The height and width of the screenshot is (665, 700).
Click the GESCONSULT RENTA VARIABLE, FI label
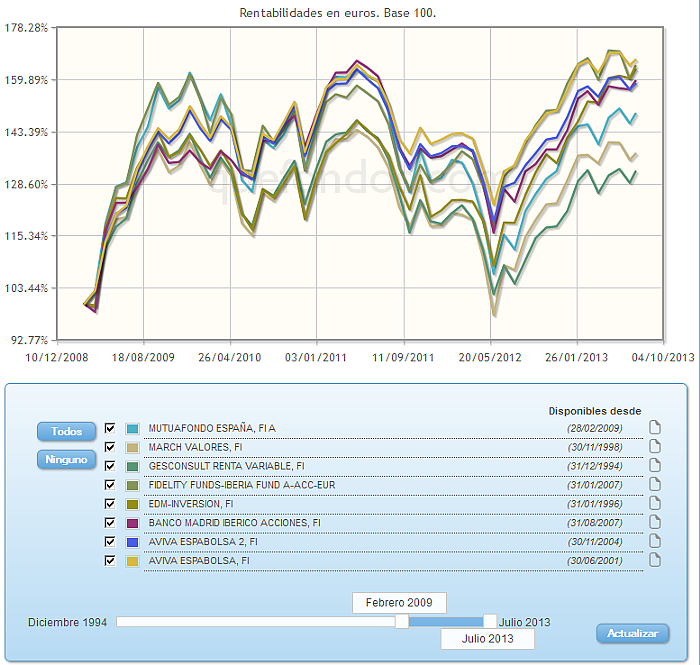[226, 466]
